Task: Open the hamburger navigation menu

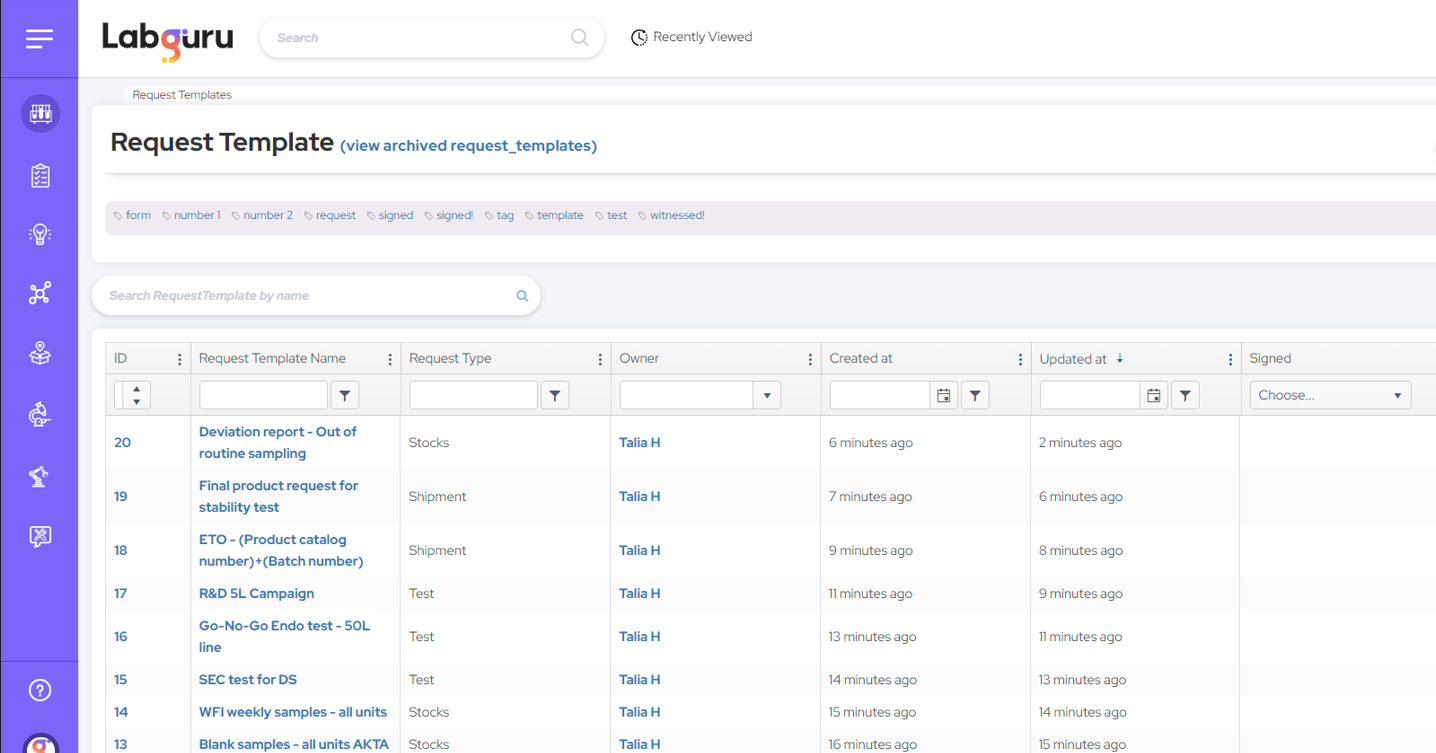Action: (39, 38)
